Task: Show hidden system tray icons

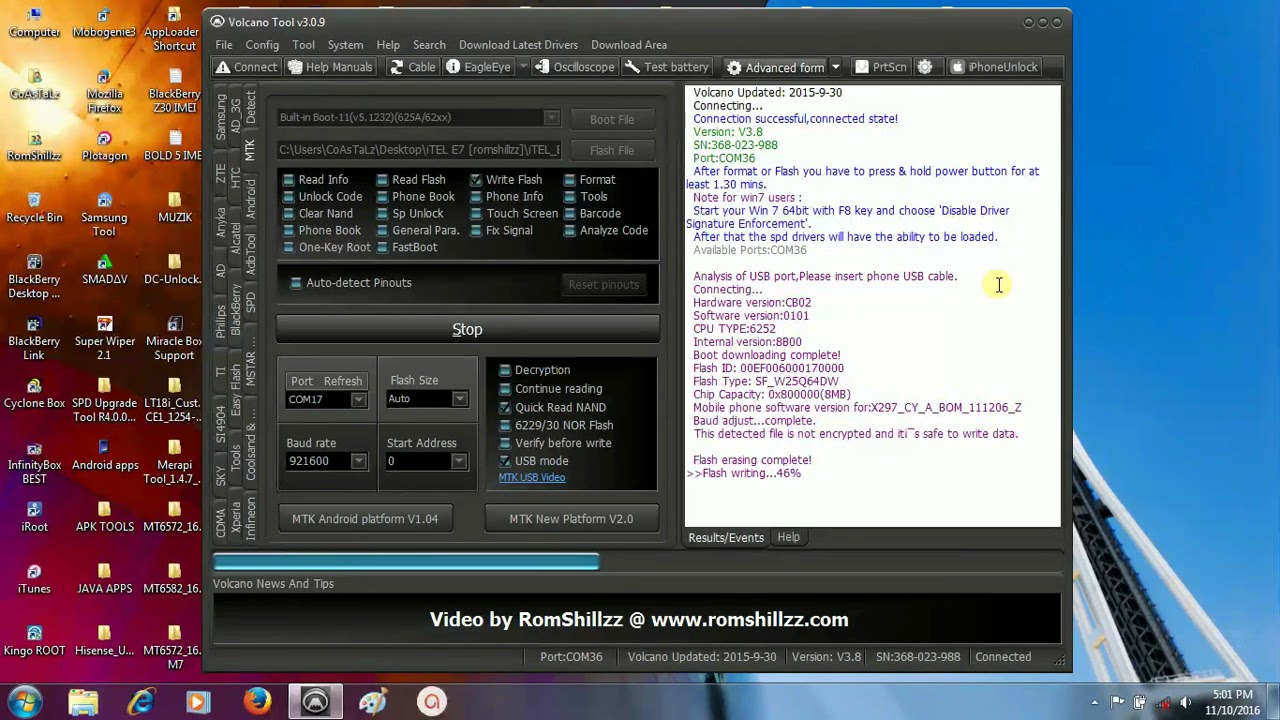Action: 1095,702
